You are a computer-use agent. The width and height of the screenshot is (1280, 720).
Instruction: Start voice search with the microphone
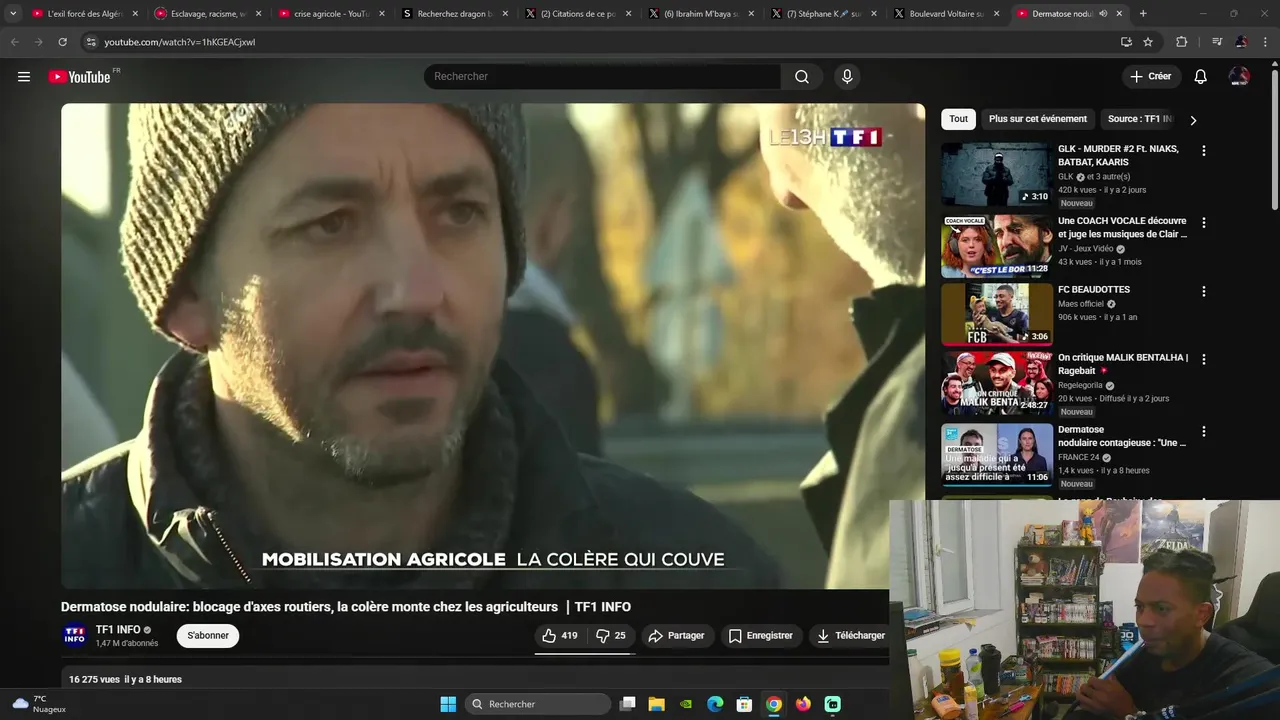pos(847,77)
